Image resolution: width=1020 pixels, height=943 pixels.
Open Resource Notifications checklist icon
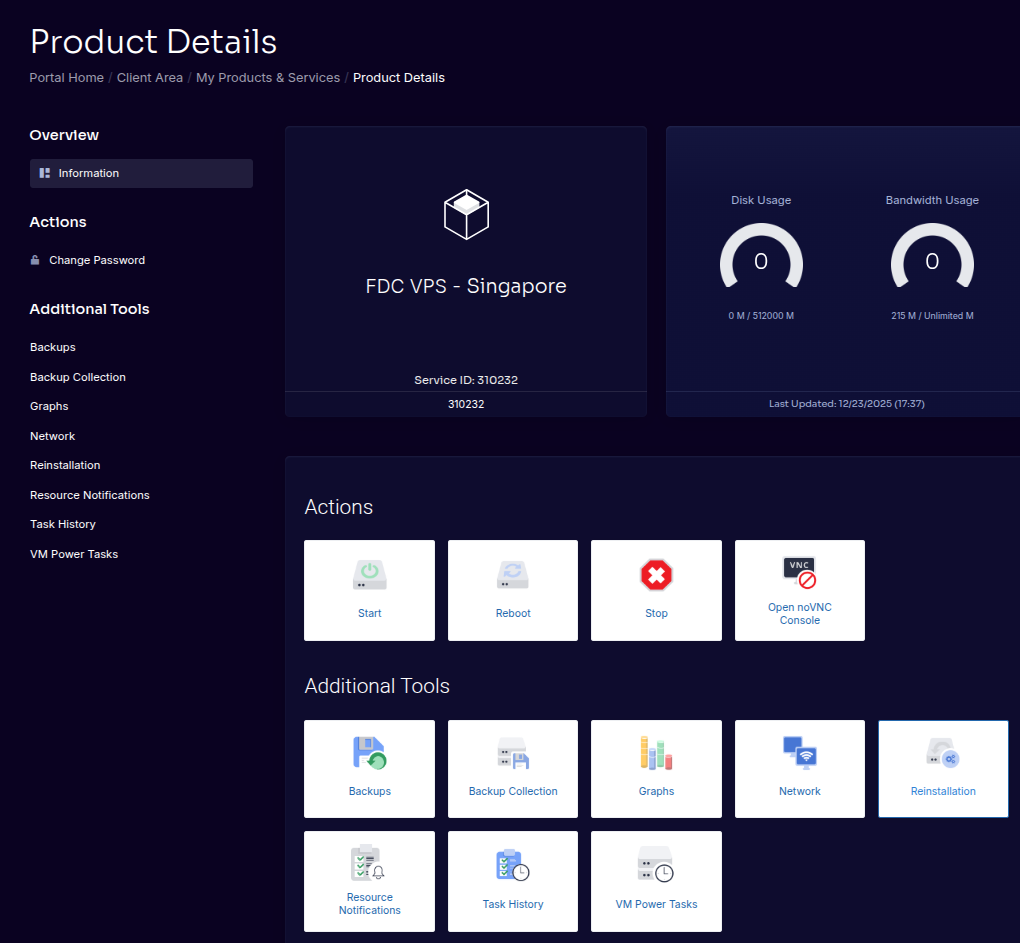[369, 861]
